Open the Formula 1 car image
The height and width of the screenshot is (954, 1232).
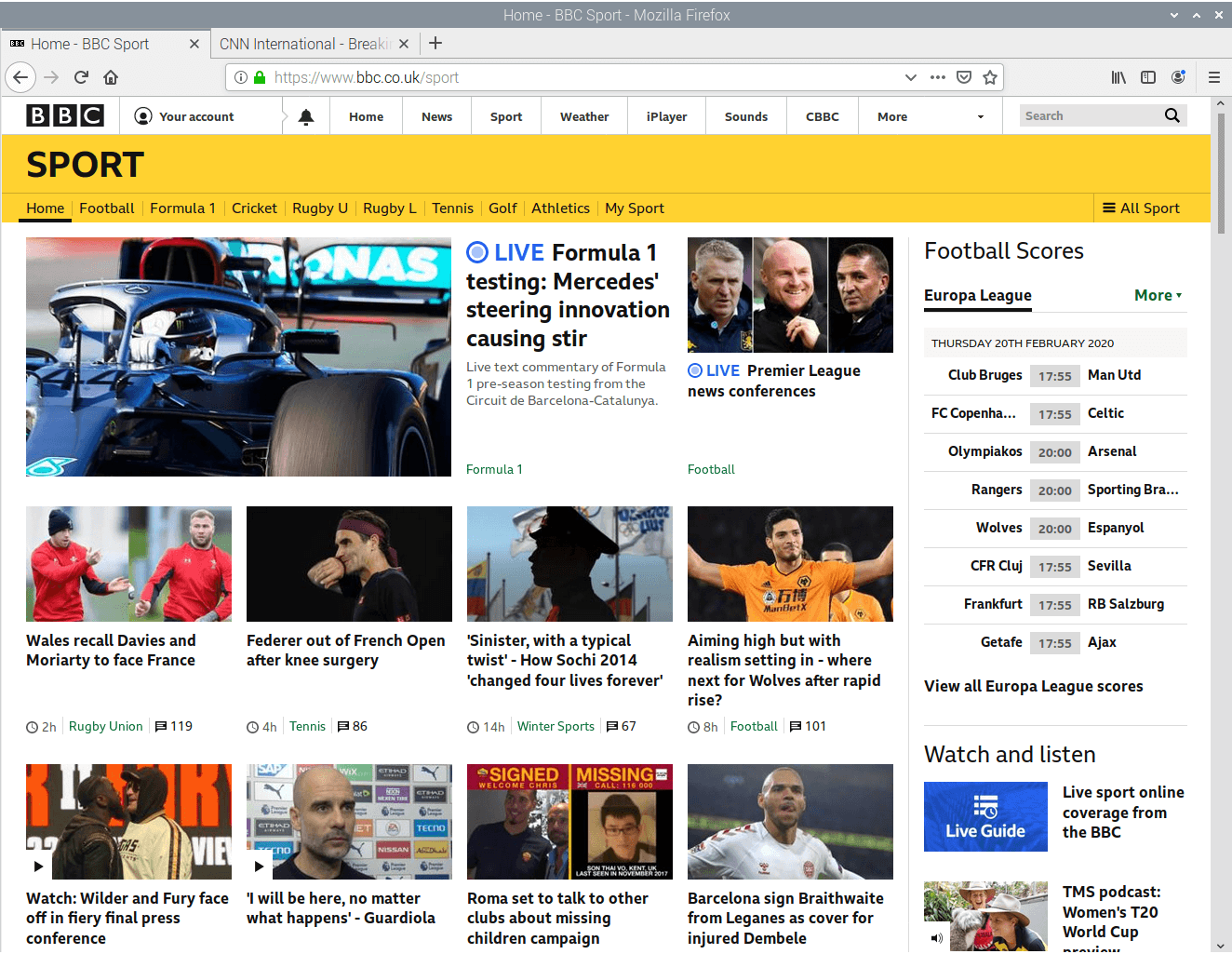pyautogui.click(x=238, y=356)
